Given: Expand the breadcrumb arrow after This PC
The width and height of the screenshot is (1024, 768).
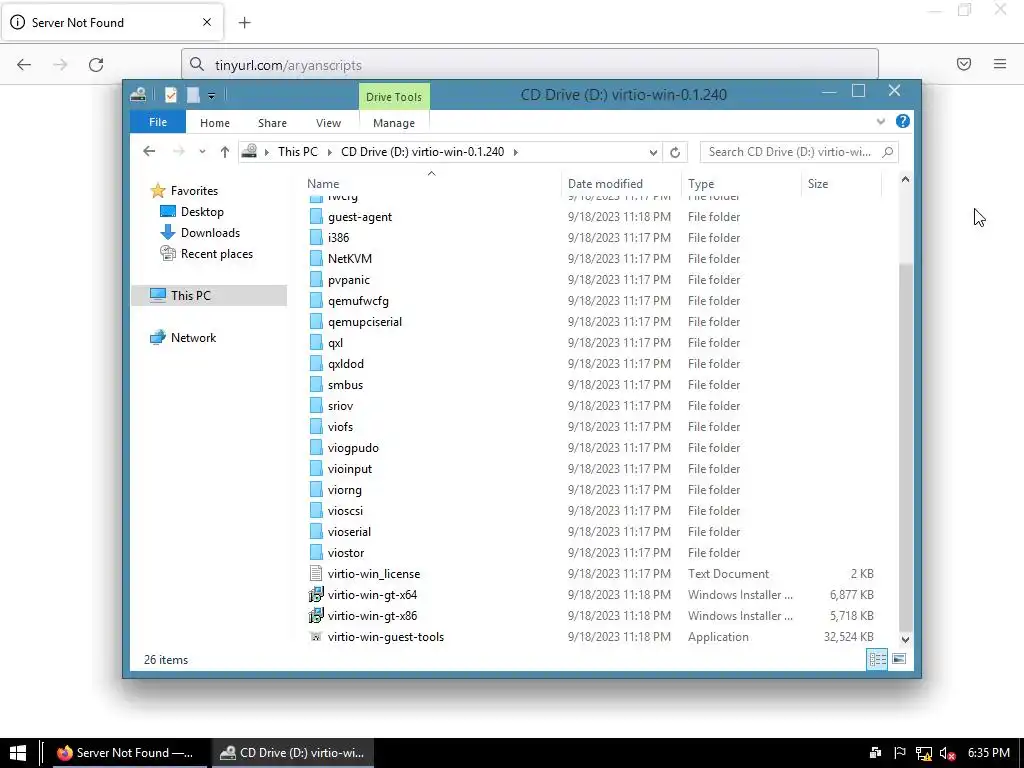Looking at the screenshot, I should point(329,152).
